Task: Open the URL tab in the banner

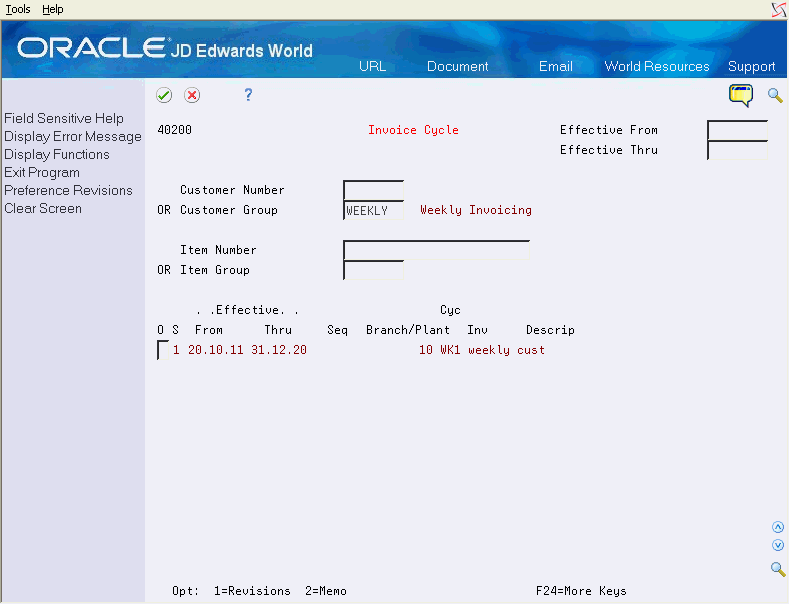Action: coord(372,66)
